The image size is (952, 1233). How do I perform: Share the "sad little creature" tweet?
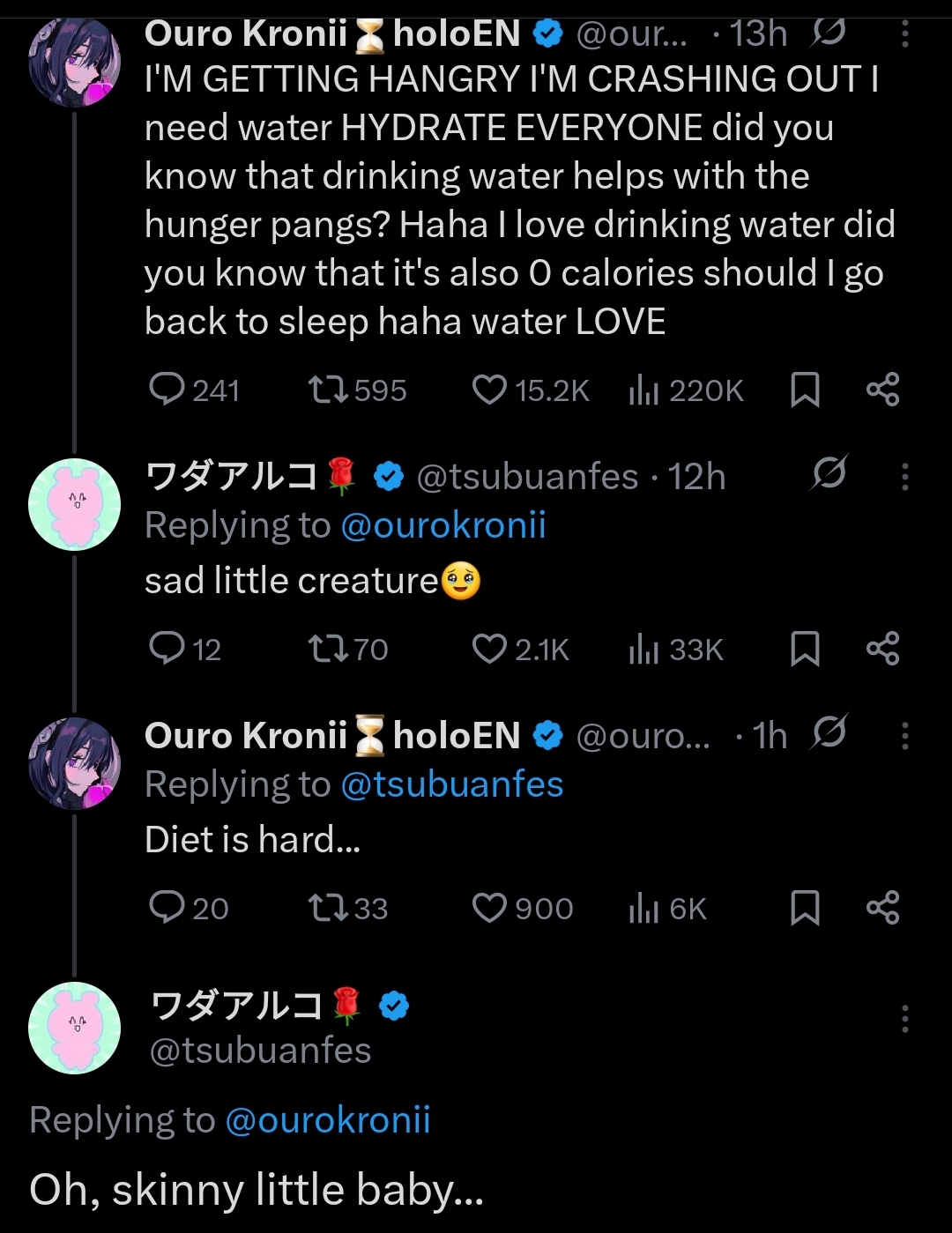882,649
